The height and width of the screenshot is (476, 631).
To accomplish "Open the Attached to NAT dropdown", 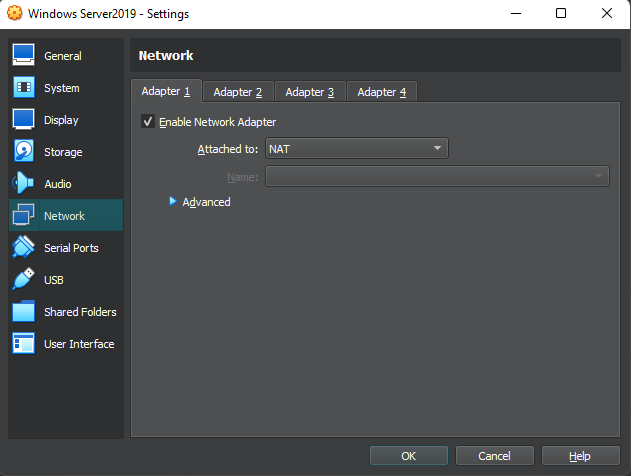I will [x=356, y=149].
